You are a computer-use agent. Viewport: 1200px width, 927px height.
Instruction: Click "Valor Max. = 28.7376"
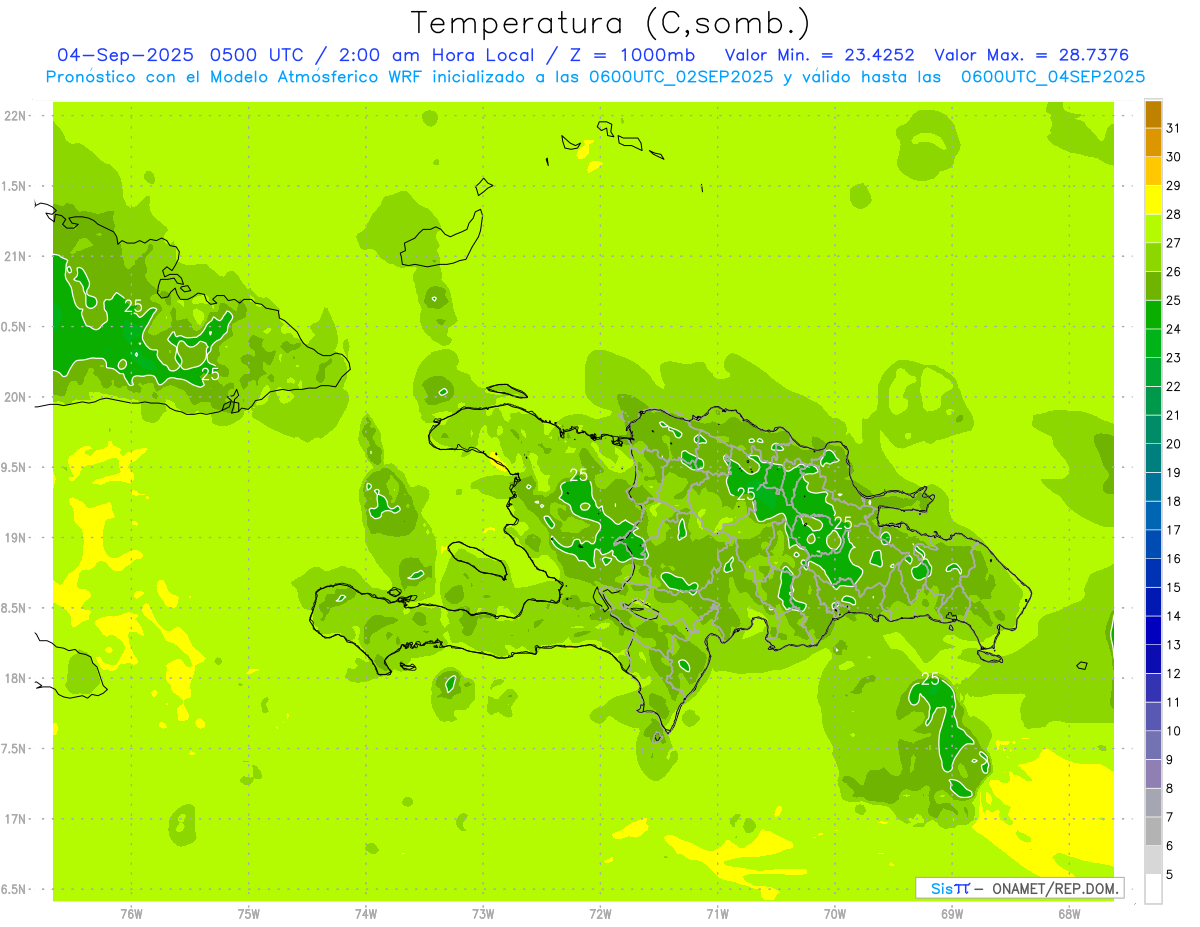[1031, 55]
